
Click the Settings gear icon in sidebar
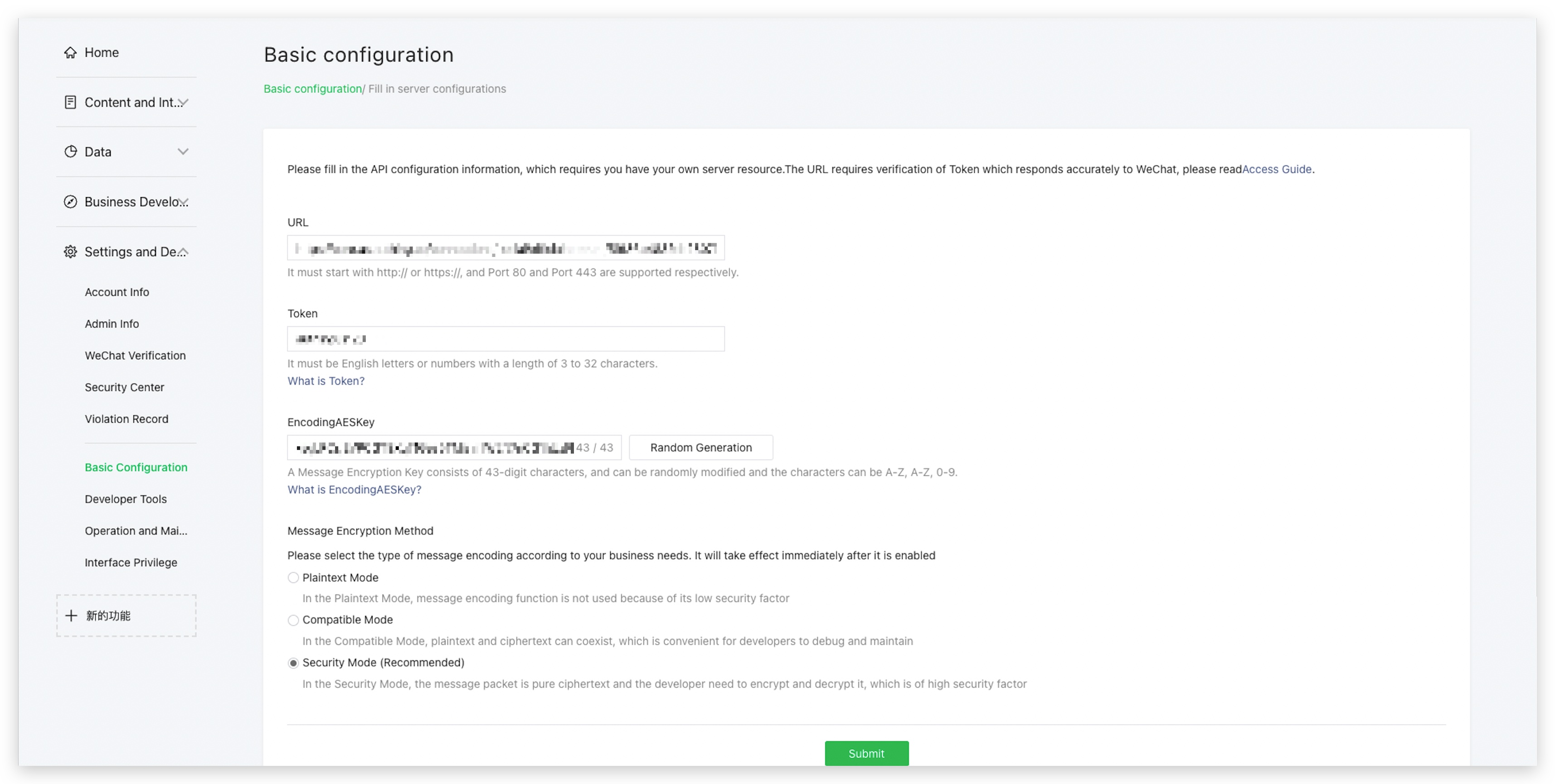click(x=71, y=252)
